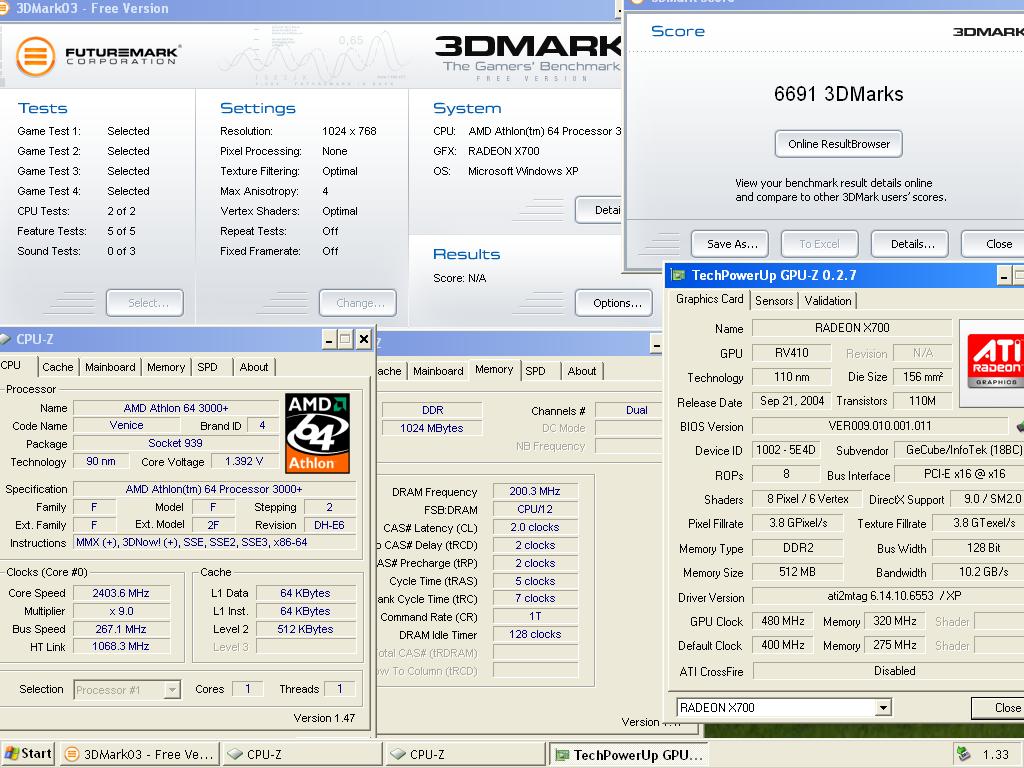1024x768 pixels.
Task: Click Core Speed value 2403.6 MHz
Action: click(x=121, y=593)
